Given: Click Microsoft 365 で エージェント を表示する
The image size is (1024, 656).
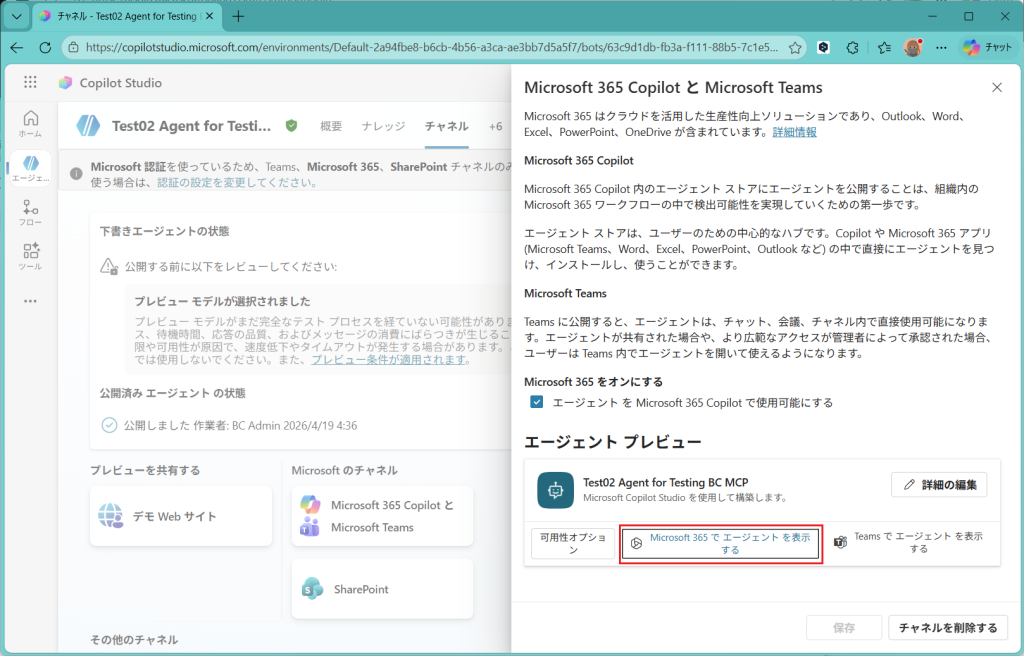Looking at the screenshot, I should pyautogui.click(x=721, y=543).
